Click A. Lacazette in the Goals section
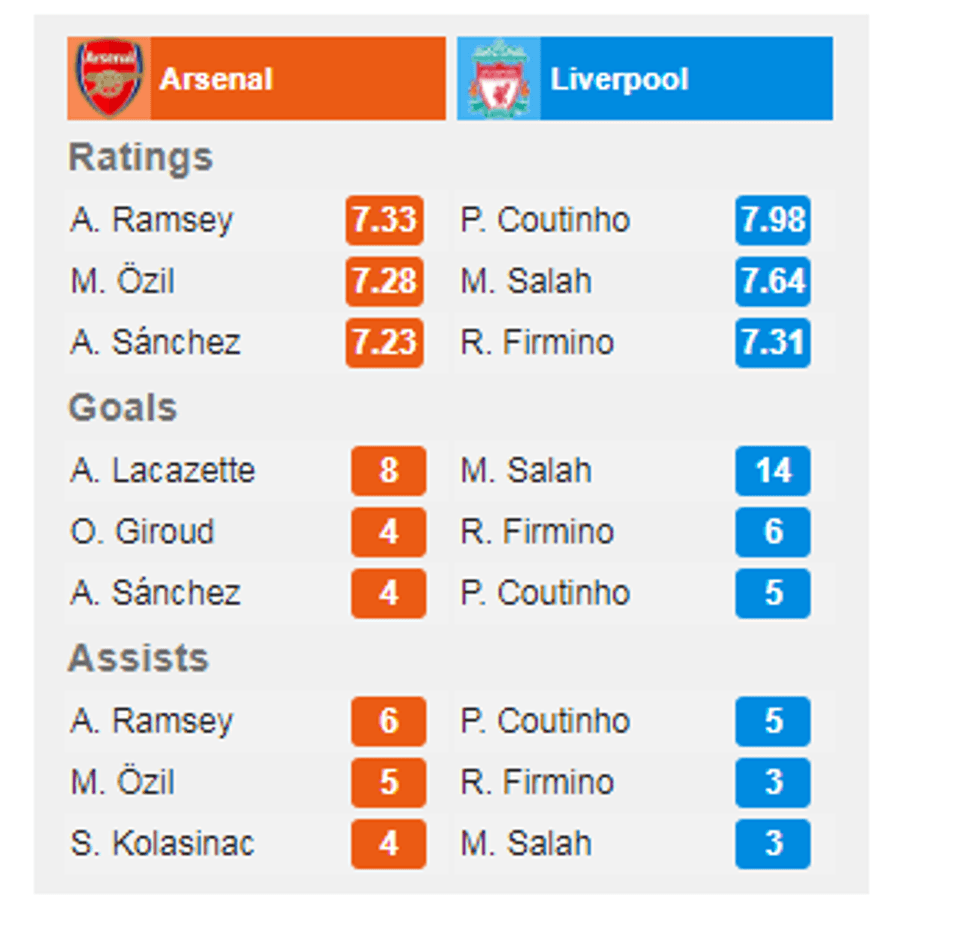 [162, 470]
